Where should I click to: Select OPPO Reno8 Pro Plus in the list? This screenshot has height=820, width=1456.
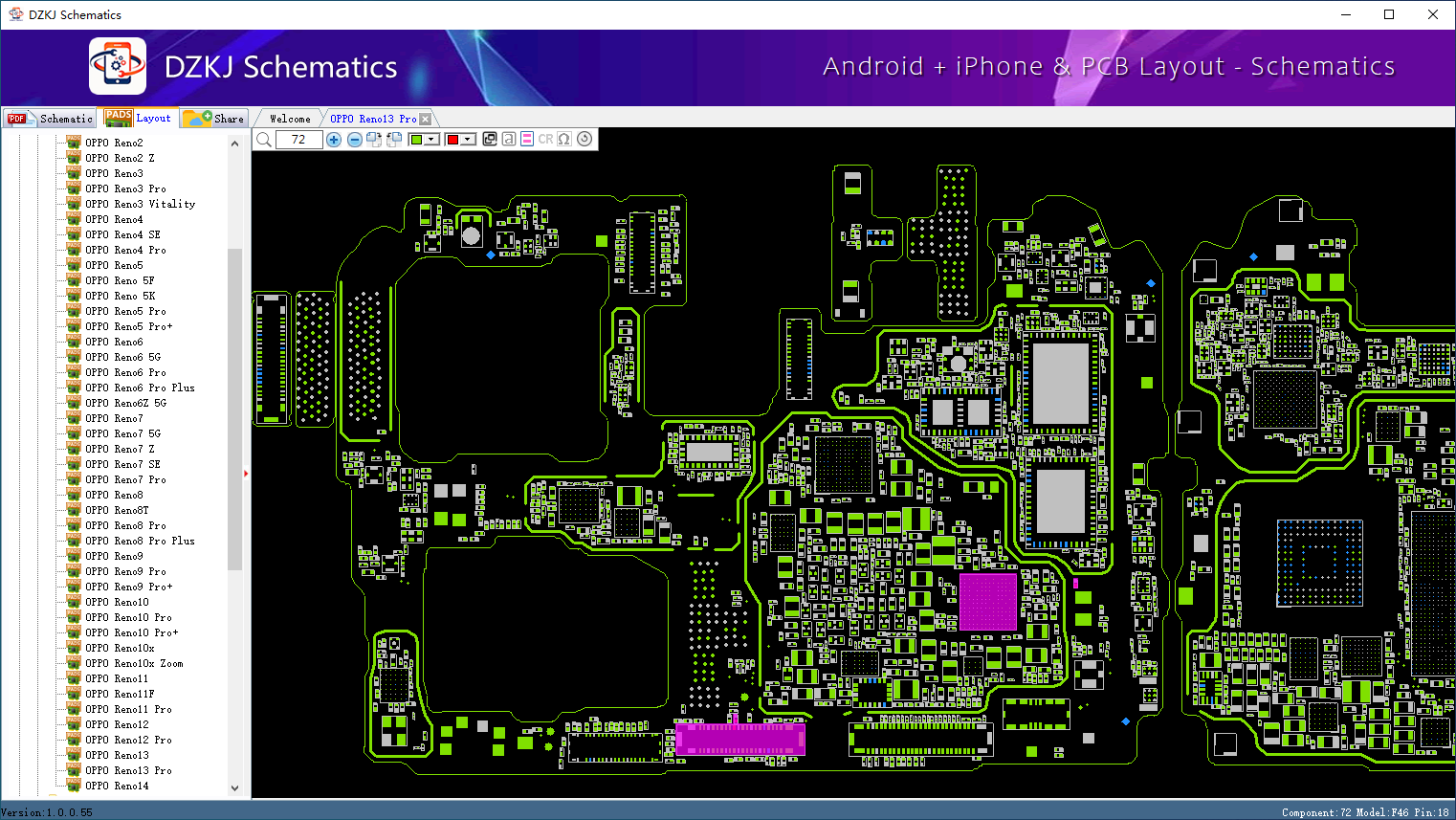140,541
